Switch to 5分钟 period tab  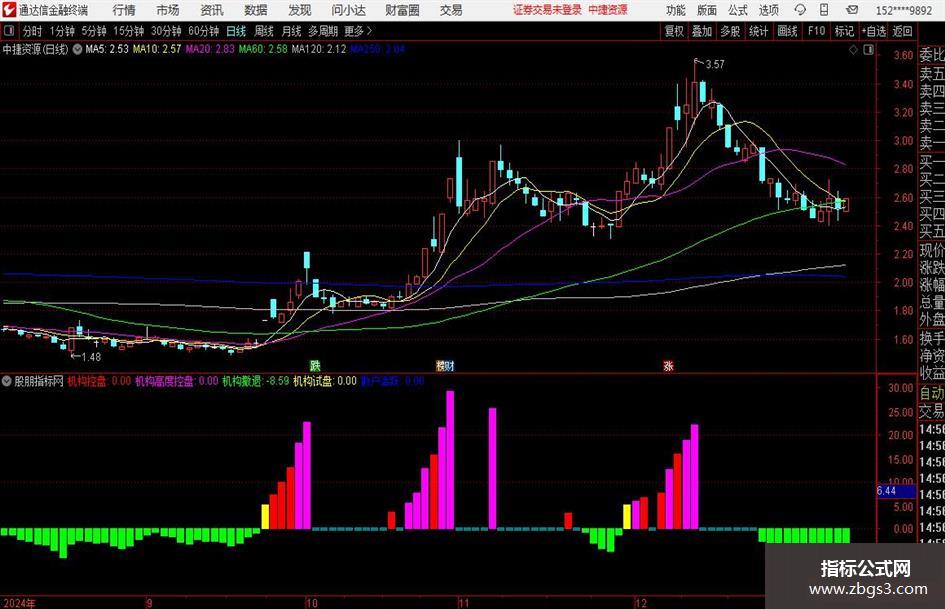pyautogui.click(x=94, y=31)
